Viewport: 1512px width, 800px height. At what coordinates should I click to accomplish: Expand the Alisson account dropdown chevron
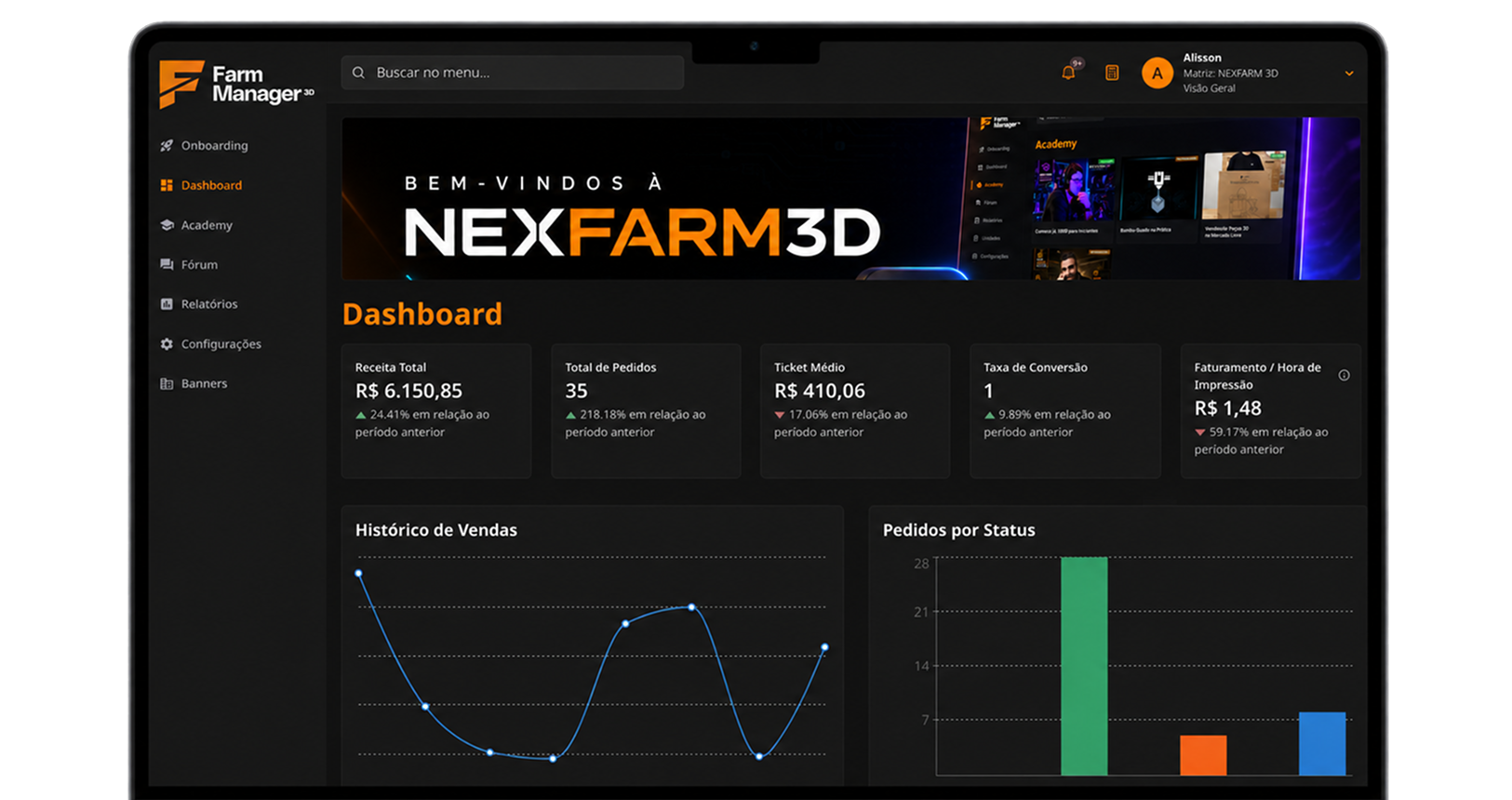(1349, 73)
